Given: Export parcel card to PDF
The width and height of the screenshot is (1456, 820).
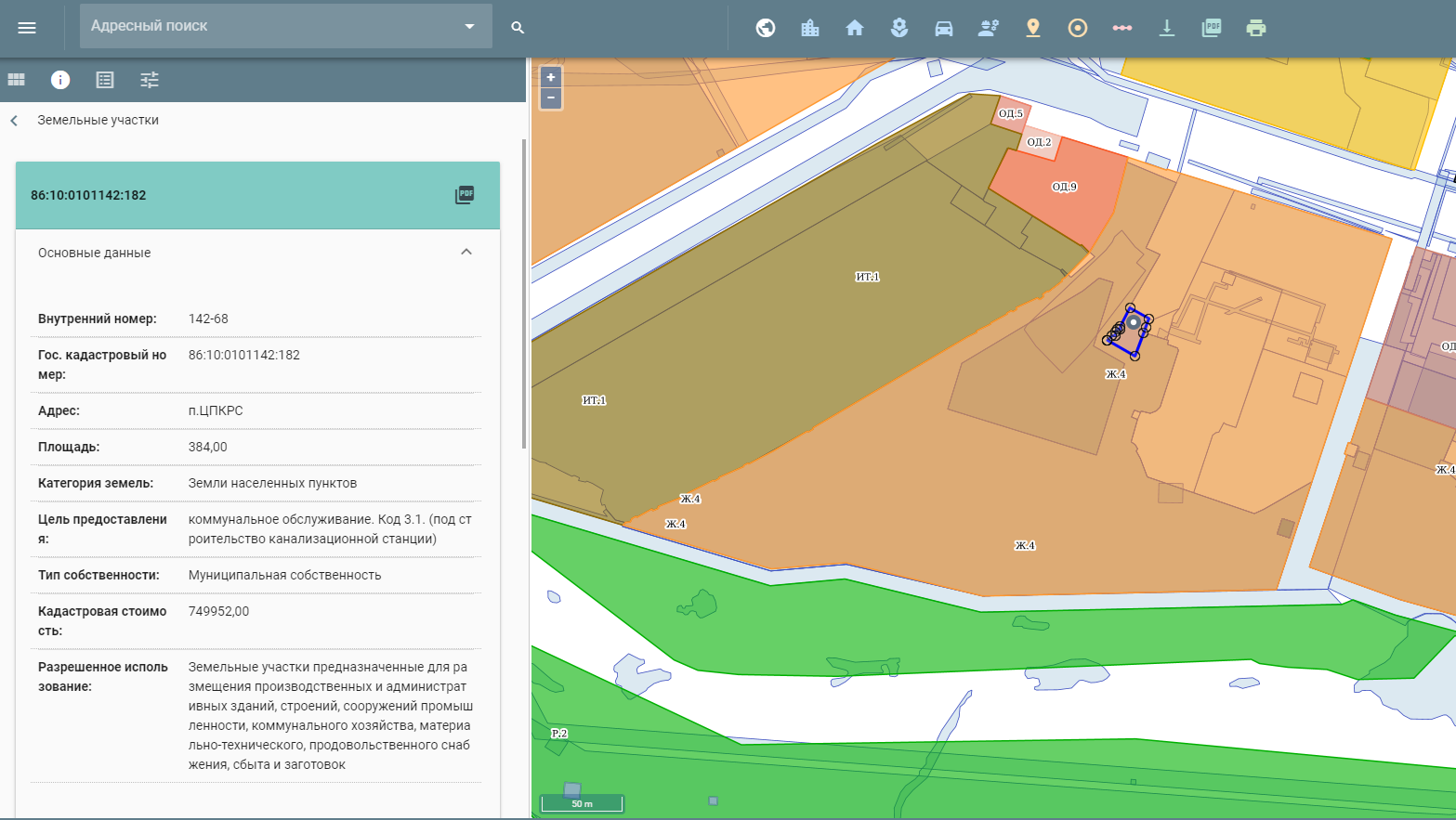Looking at the screenshot, I should pos(465,195).
